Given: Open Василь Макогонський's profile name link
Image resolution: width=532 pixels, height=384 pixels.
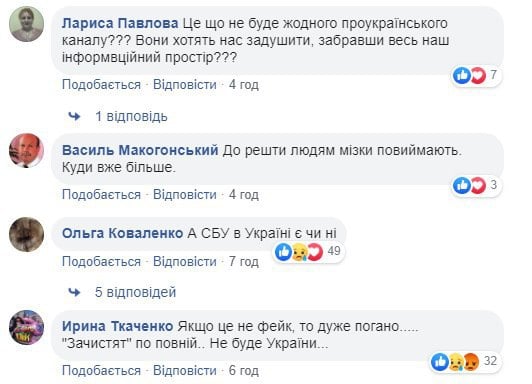Looking at the screenshot, I should pyautogui.click(x=140, y=150).
